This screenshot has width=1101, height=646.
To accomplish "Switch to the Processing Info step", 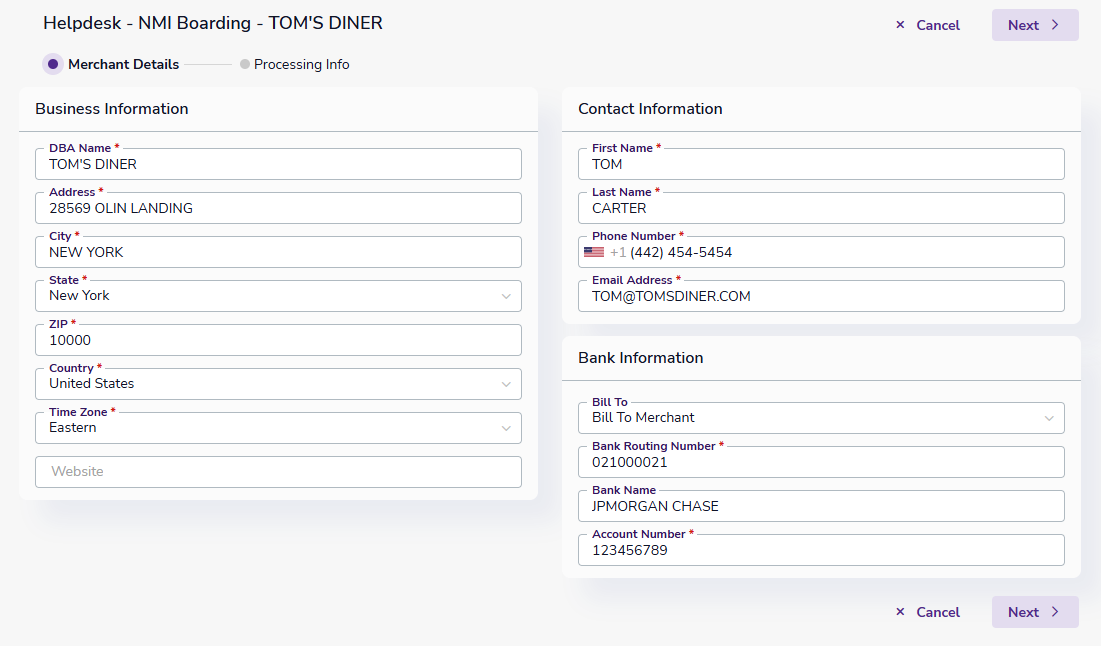I will pyautogui.click(x=301, y=64).
